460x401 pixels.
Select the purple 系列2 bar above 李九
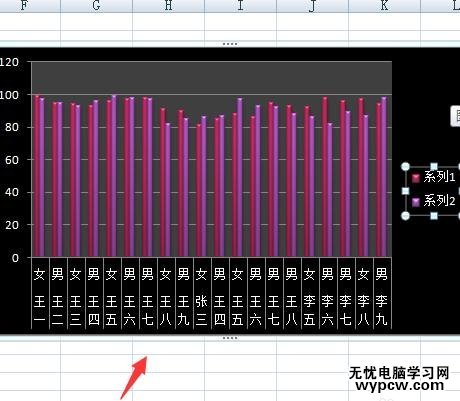point(384,177)
